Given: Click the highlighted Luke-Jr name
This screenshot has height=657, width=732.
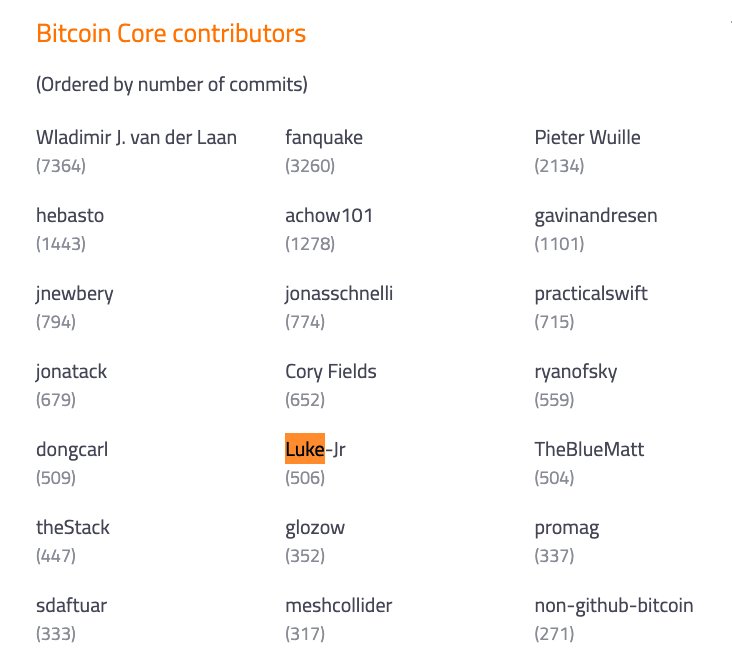Looking at the screenshot, I should 315,450.
